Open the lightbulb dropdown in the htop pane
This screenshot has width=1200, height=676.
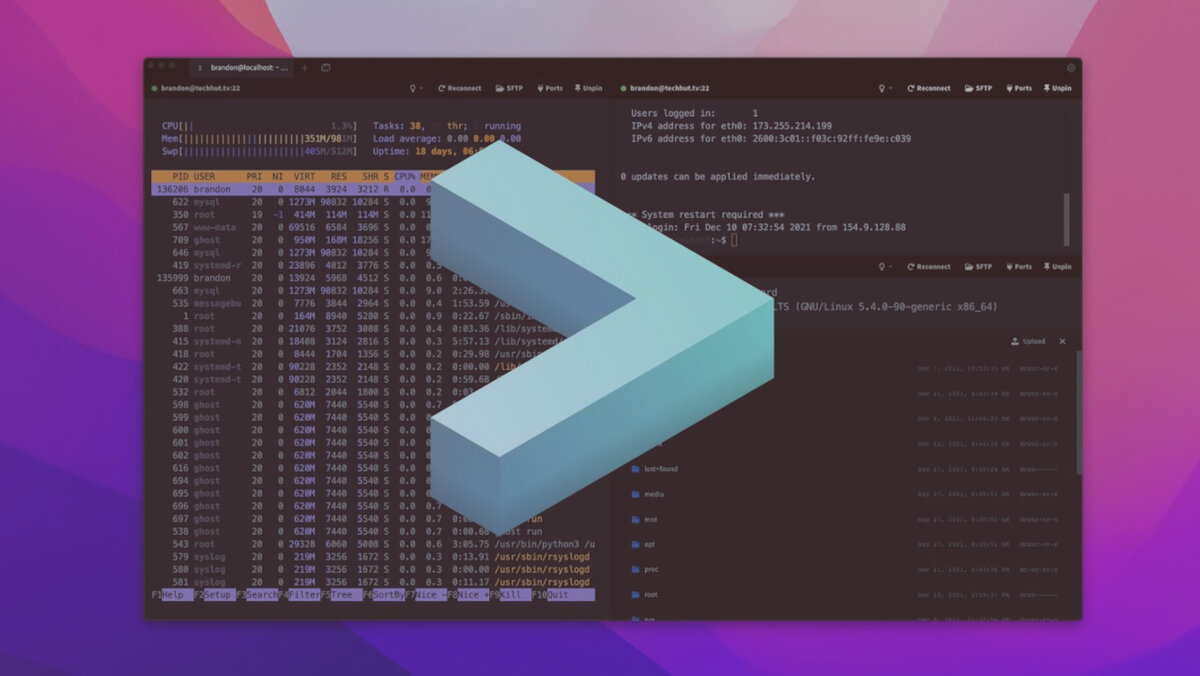coord(416,88)
